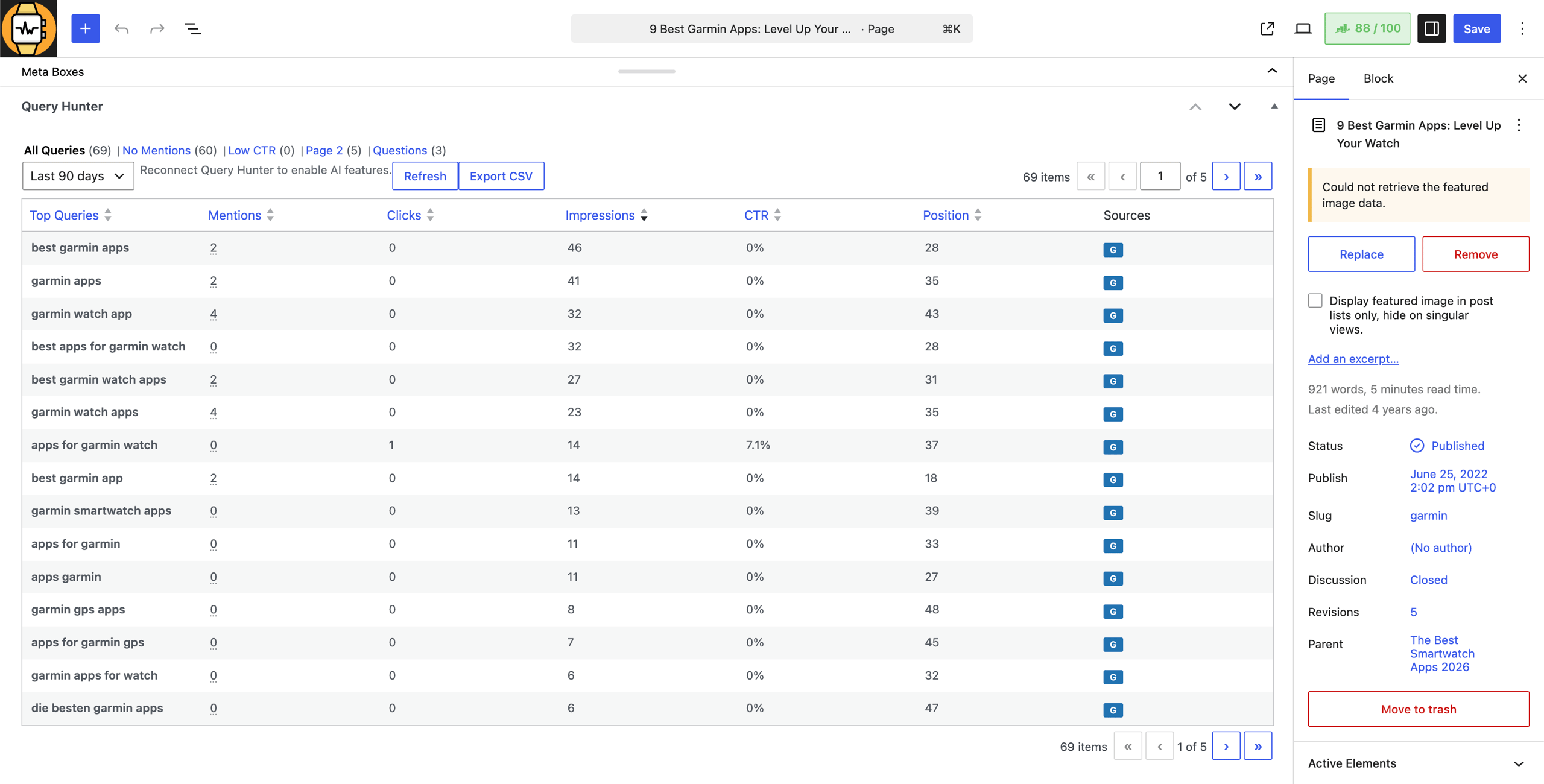Edit the slug garmin
This screenshot has height=784, width=1544.
pos(1428,516)
